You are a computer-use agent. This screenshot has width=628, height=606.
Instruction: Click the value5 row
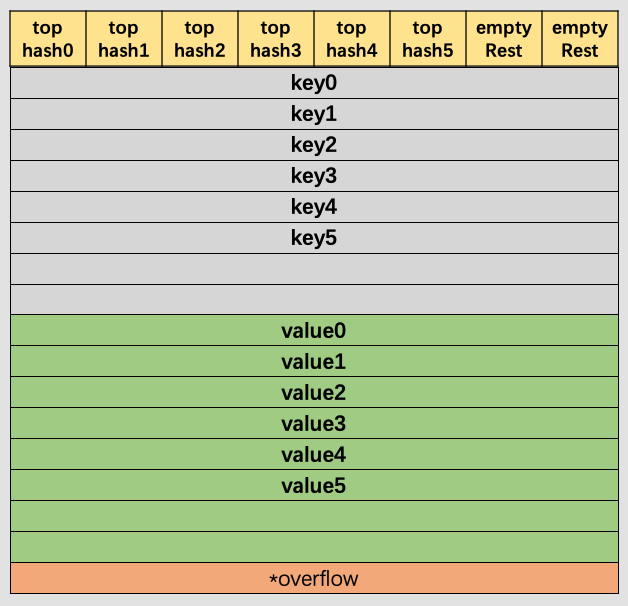(x=314, y=486)
